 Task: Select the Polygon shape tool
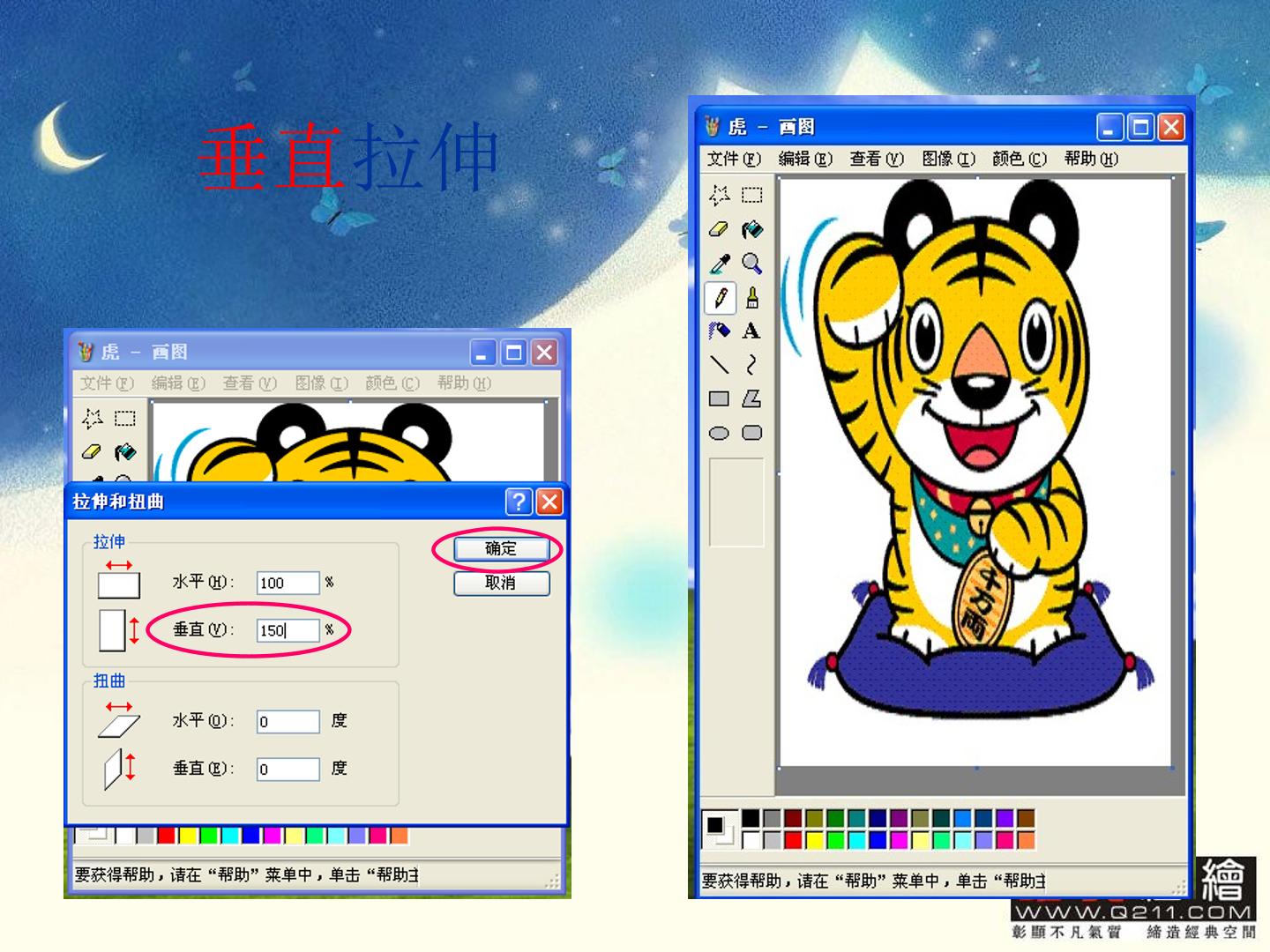[x=752, y=398]
